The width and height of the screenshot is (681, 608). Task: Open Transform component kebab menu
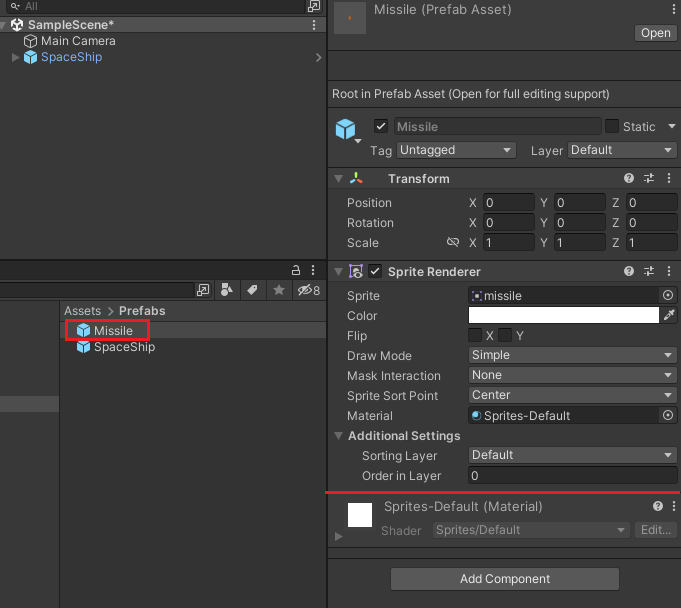click(669, 178)
